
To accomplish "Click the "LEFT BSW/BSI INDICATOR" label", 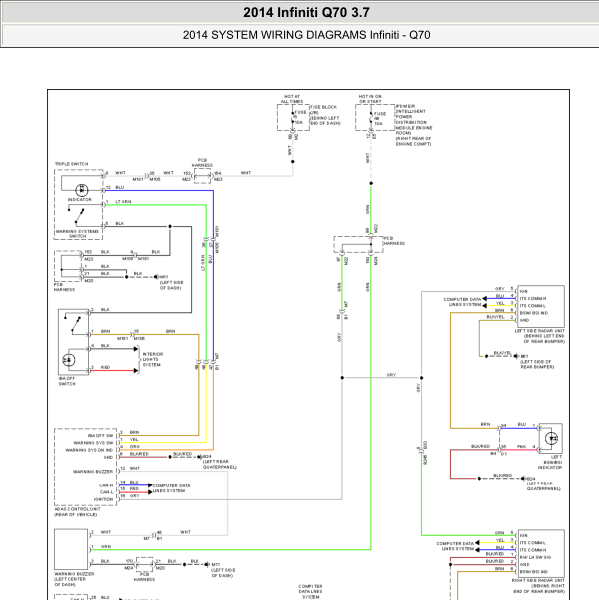I will [x=550, y=462].
